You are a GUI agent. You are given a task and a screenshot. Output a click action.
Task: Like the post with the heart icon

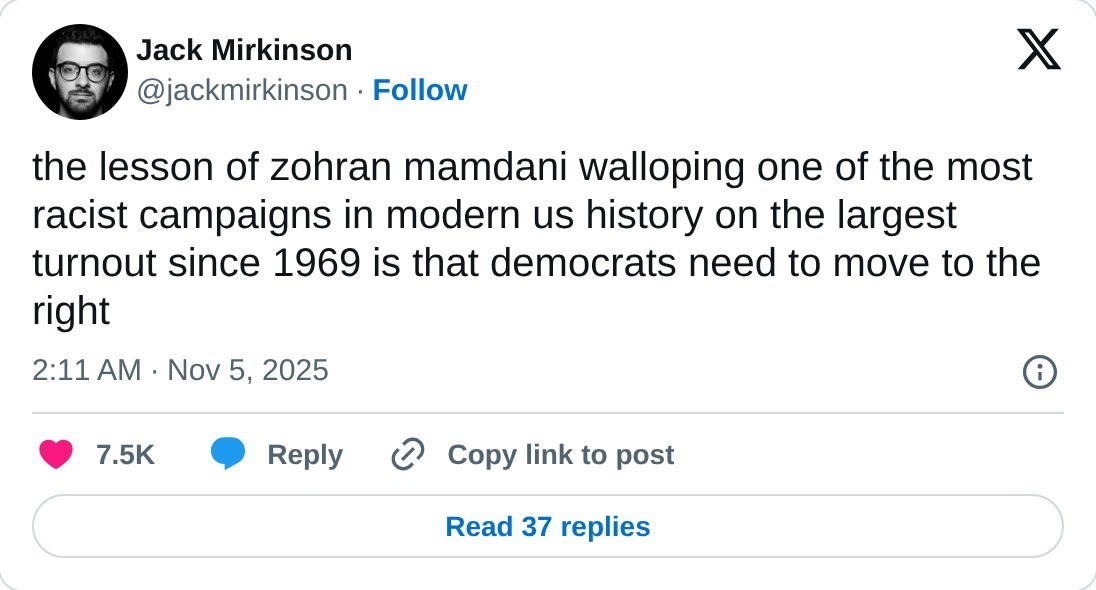tap(56, 455)
